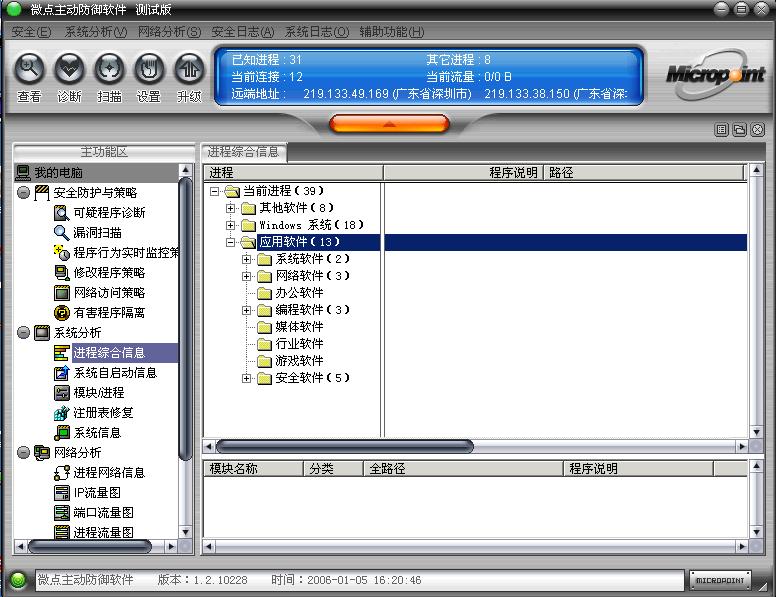Open the 安全(E) menu

click(x=32, y=32)
